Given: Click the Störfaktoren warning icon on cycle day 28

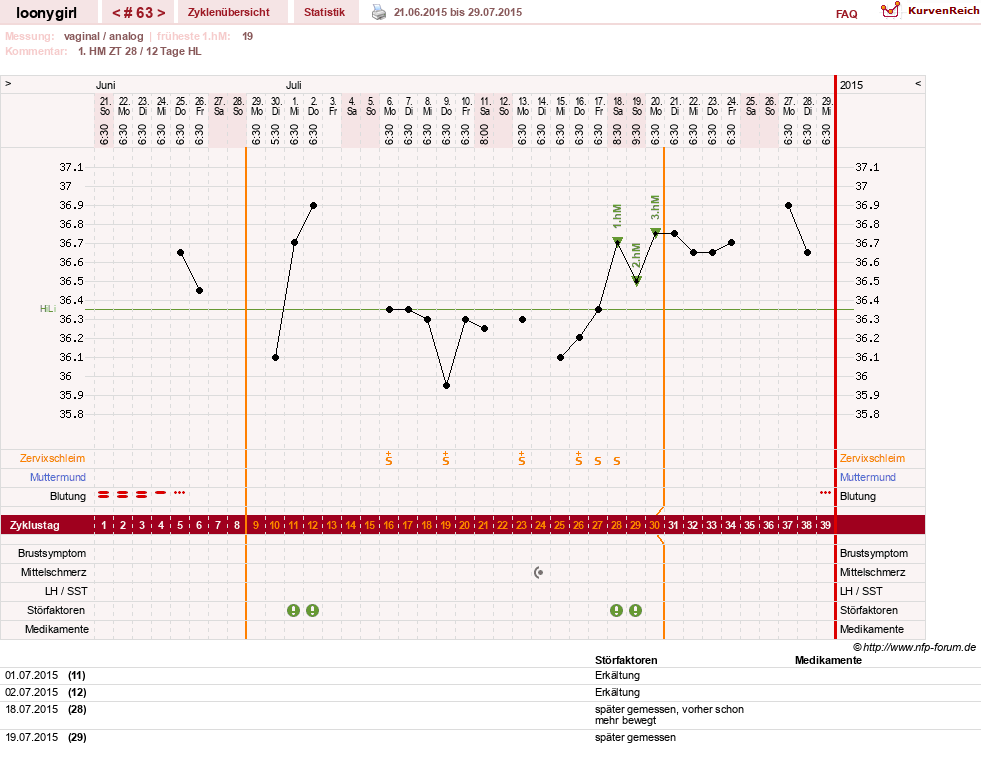Looking at the screenshot, I should click(616, 610).
